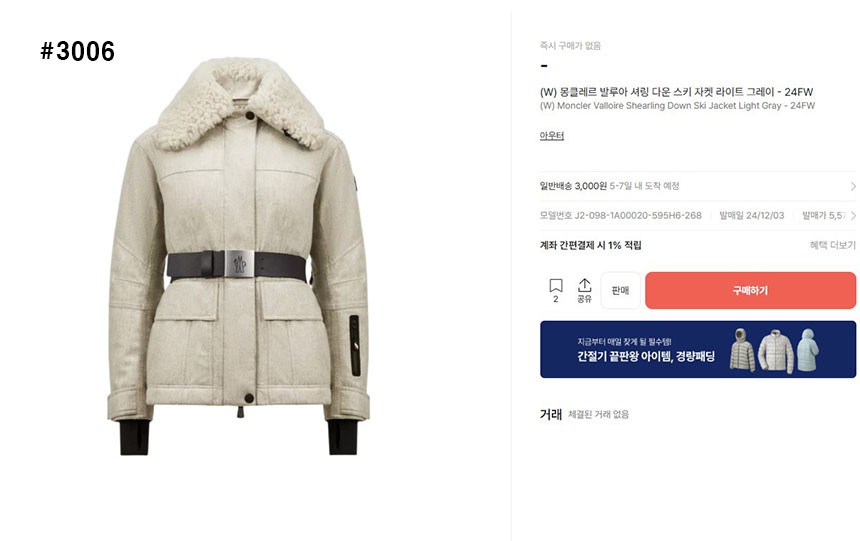The width and height of the screenshot is (860, 541).
Task: Click the Korean product title text
Action: pos(676,92)
